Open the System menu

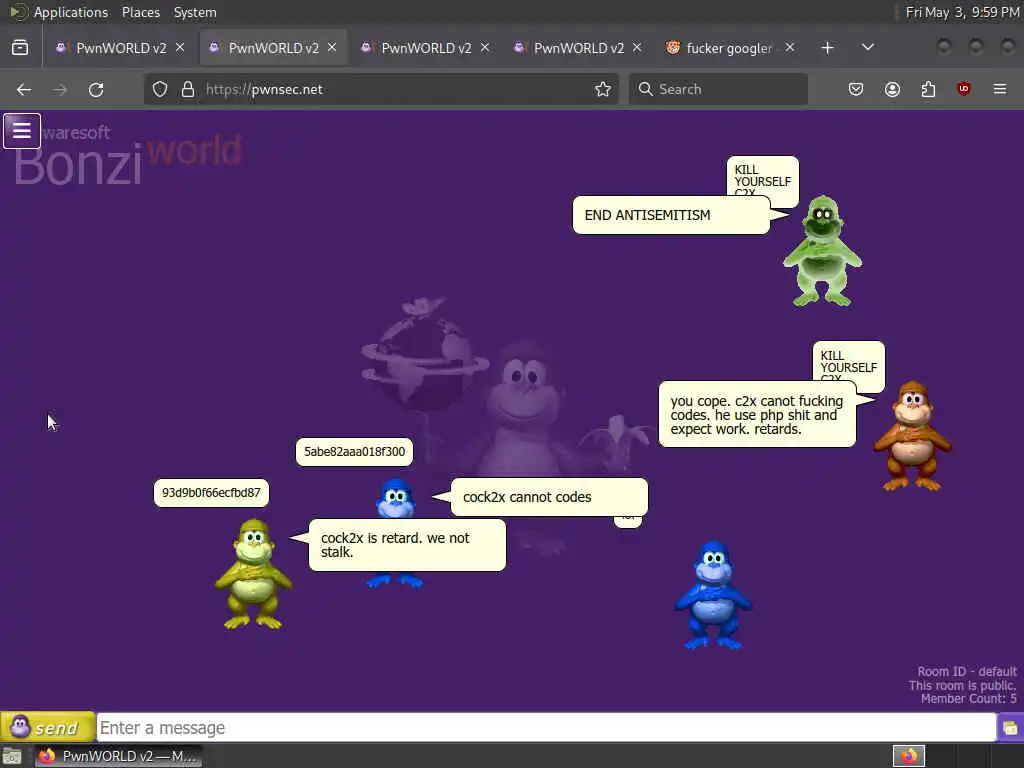195,12
